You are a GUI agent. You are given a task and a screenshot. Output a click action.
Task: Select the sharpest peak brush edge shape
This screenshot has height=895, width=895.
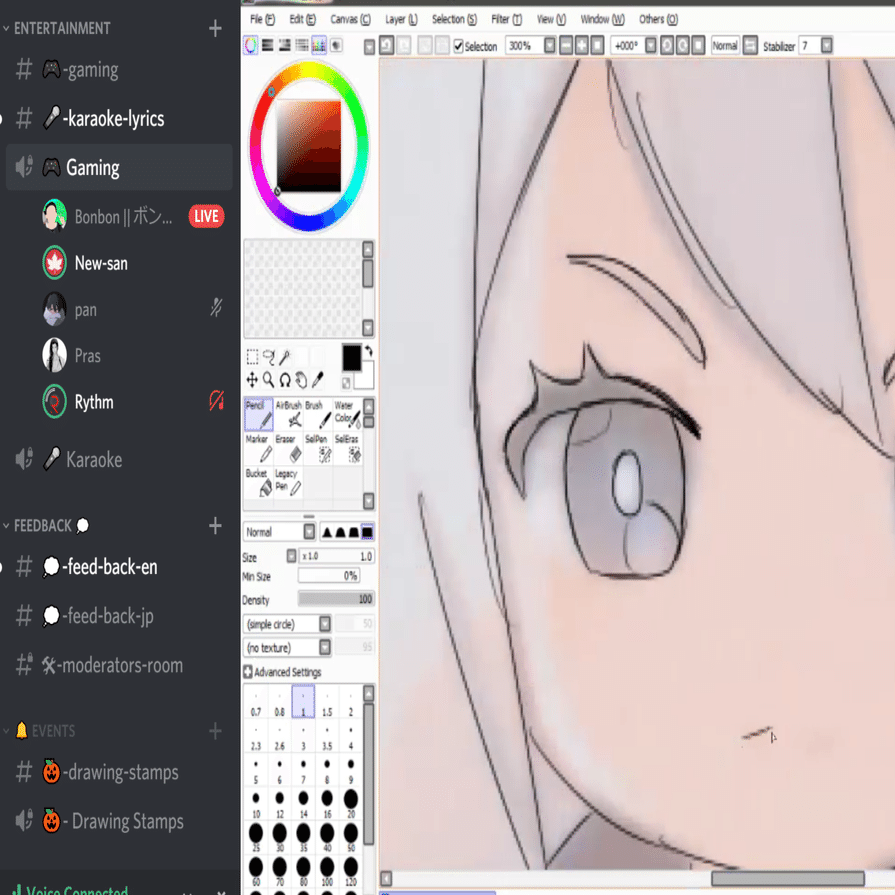click(327, 533)
